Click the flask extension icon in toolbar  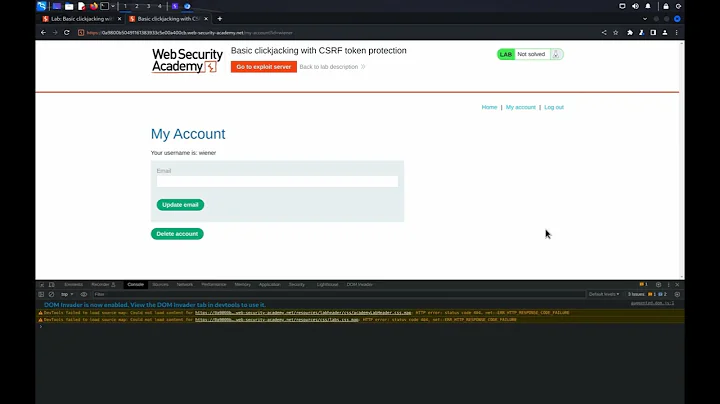(x=641, y=33)
